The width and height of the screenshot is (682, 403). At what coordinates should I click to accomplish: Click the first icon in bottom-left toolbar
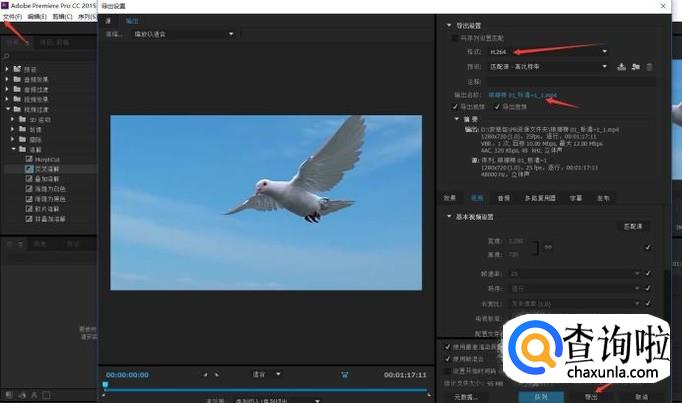coord(9,395)
